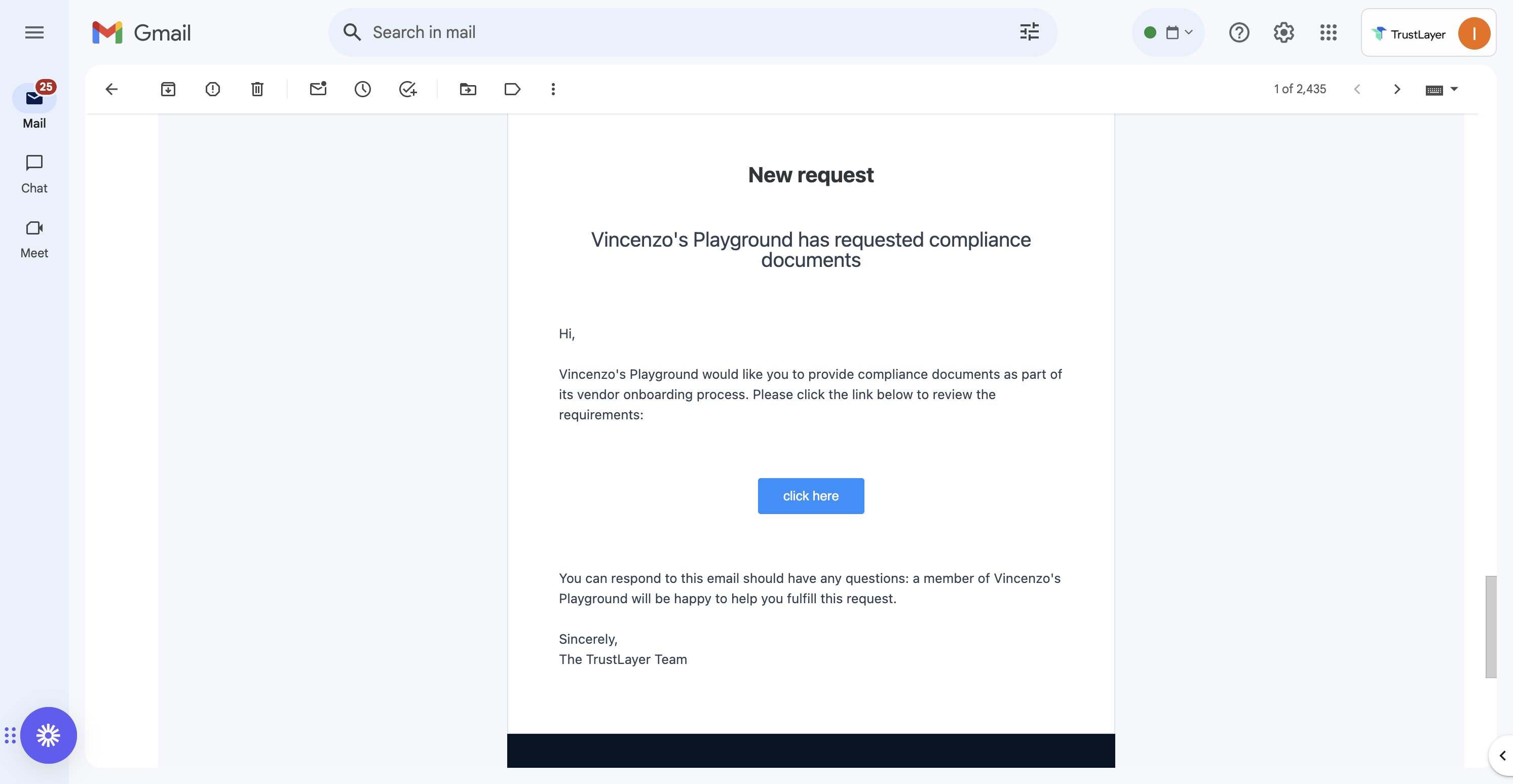Open the input tools keyboard dropdown
This screenshot has width=1513, height=784.
coord(1454,89)
